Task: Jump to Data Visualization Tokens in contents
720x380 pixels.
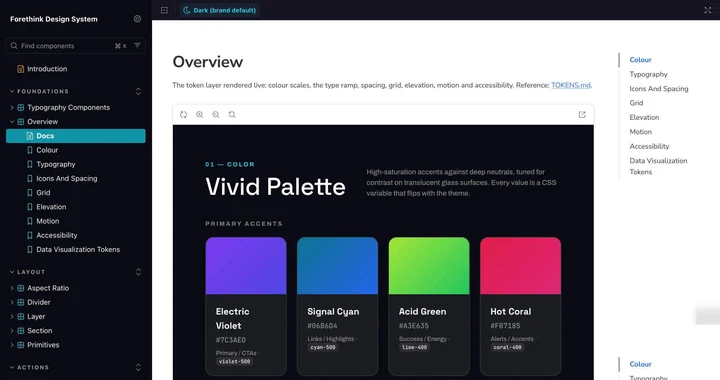Action: click(x=658, y=166)
